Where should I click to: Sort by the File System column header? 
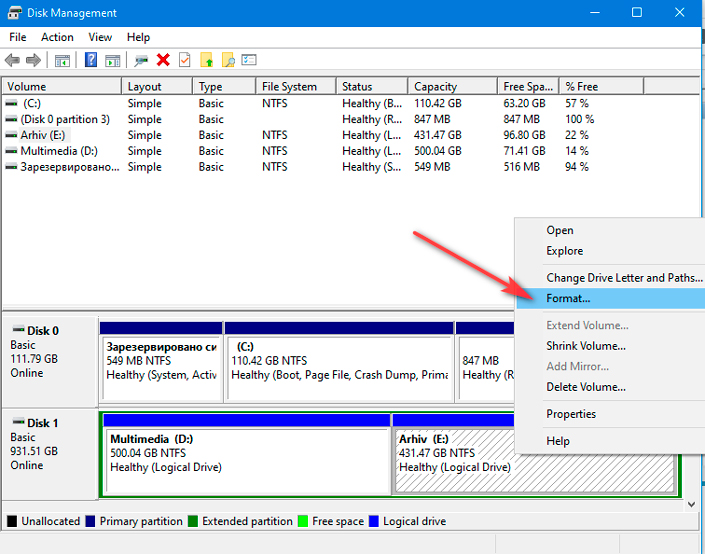[x=296, y=86]
